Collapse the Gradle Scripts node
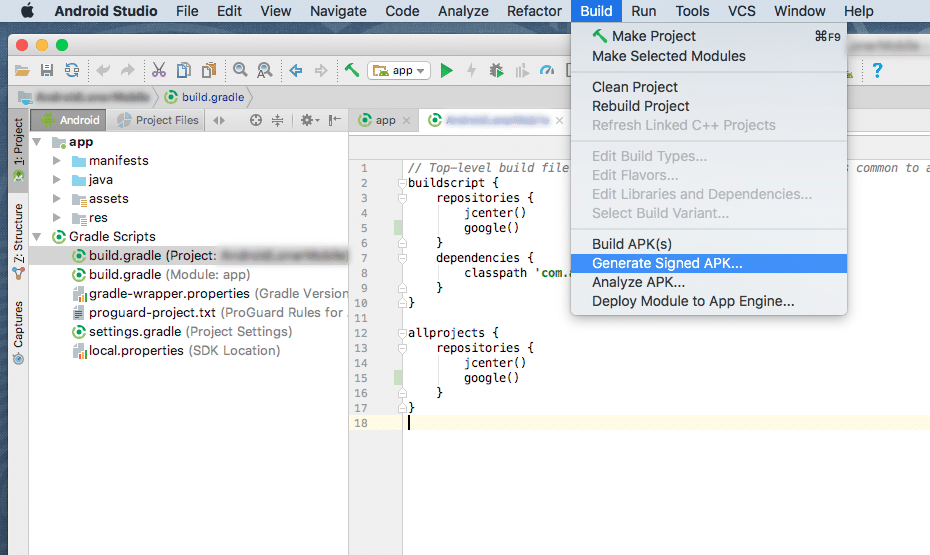 [x=37, y=237]
